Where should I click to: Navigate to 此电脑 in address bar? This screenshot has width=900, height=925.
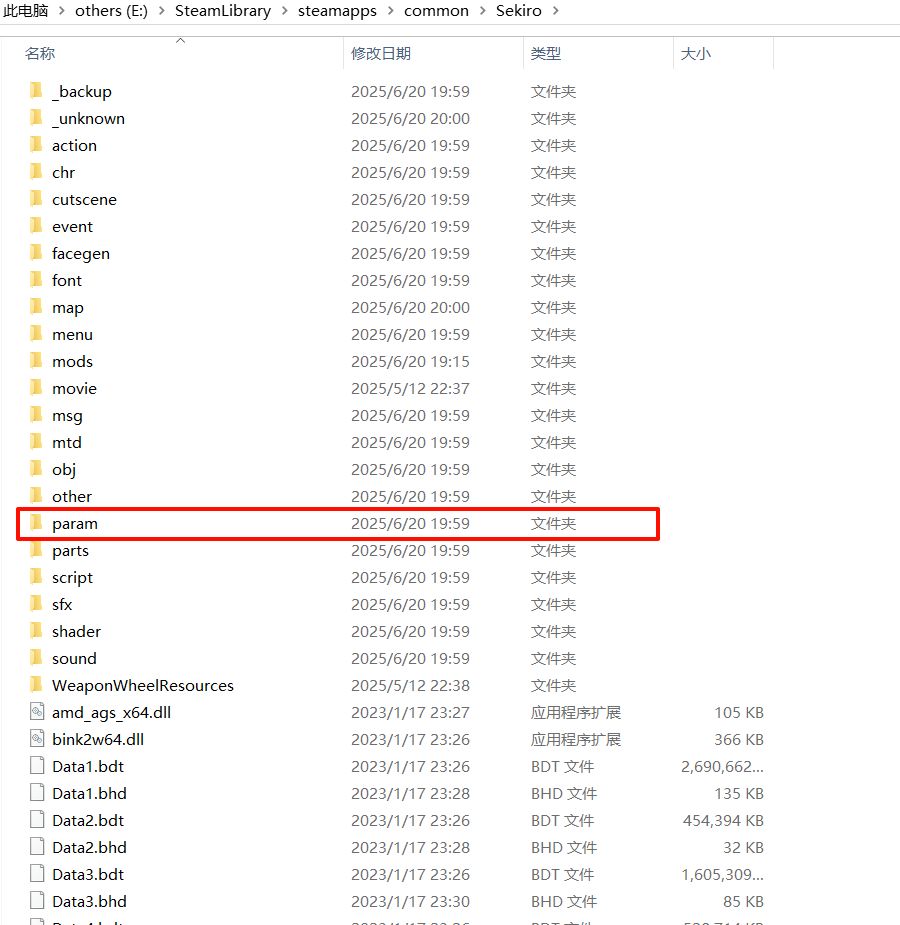point(26,11)
